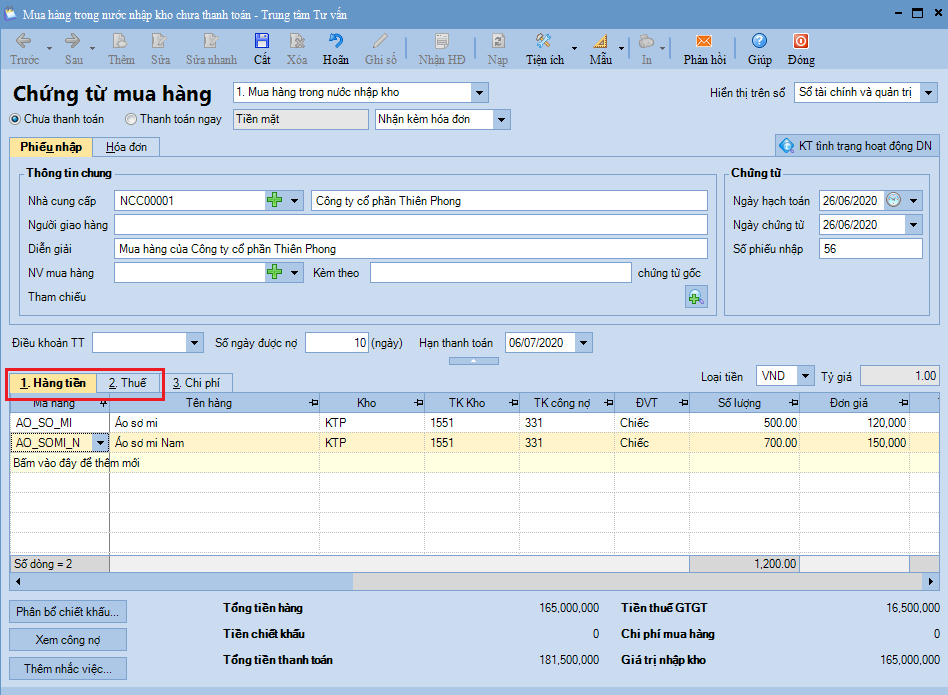Click the Xem công nợ button
This screenshot has height=695, width=948.
click(68, 640)
